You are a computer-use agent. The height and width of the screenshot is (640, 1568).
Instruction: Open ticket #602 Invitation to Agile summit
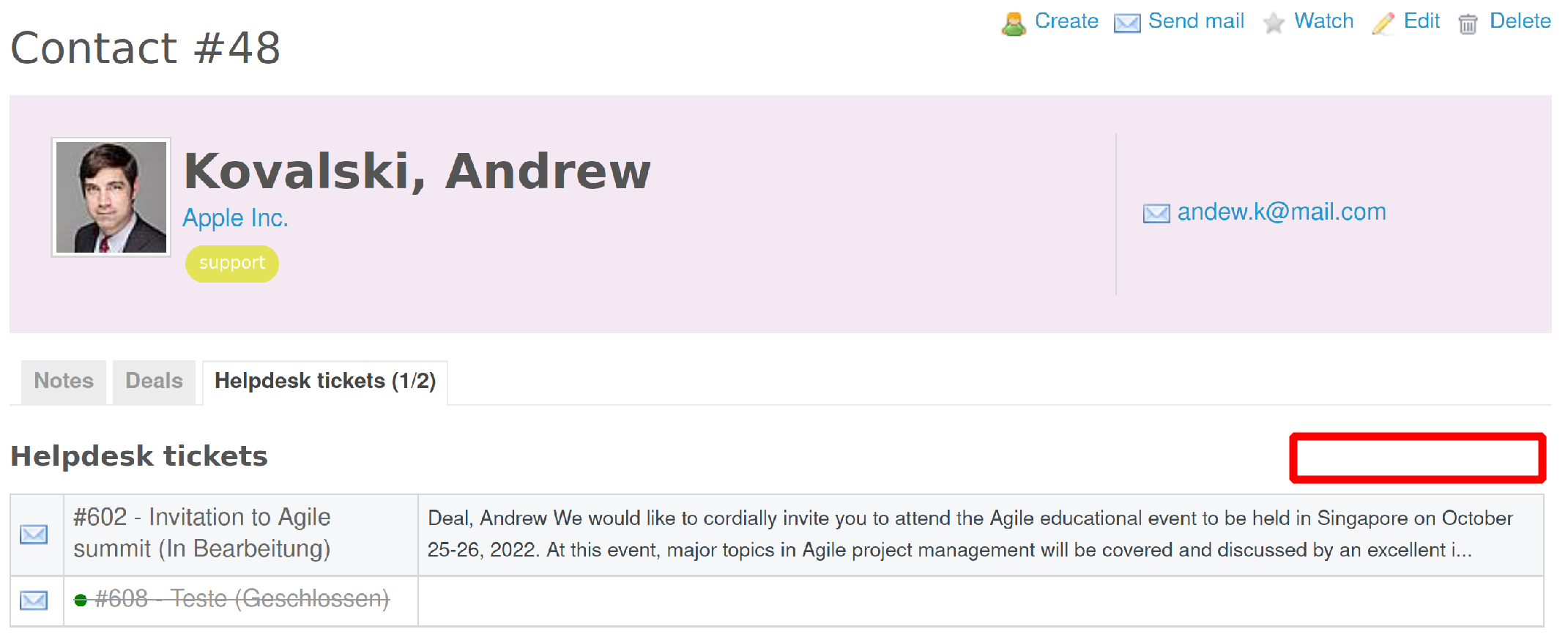tap(201, 533)
